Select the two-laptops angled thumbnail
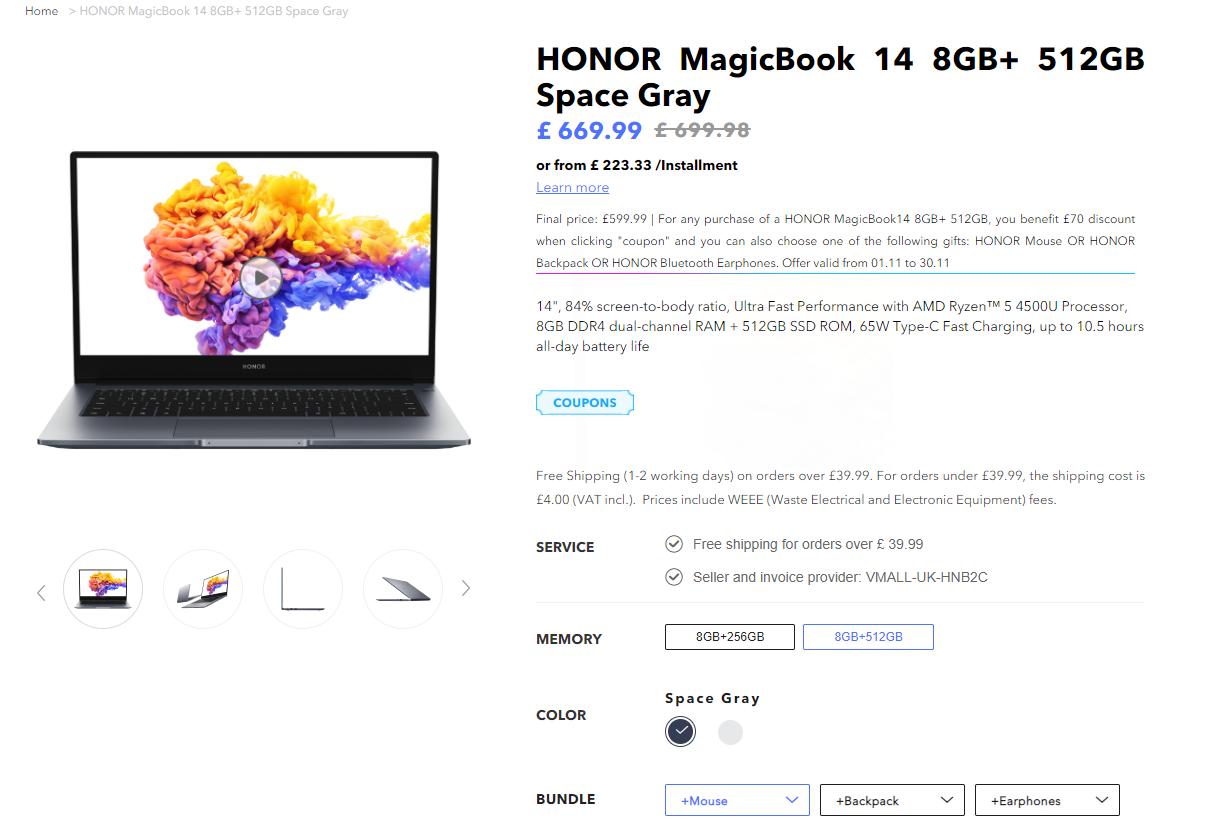Image resolution: width=1227 pixels, height=822 pixels. 203,589
